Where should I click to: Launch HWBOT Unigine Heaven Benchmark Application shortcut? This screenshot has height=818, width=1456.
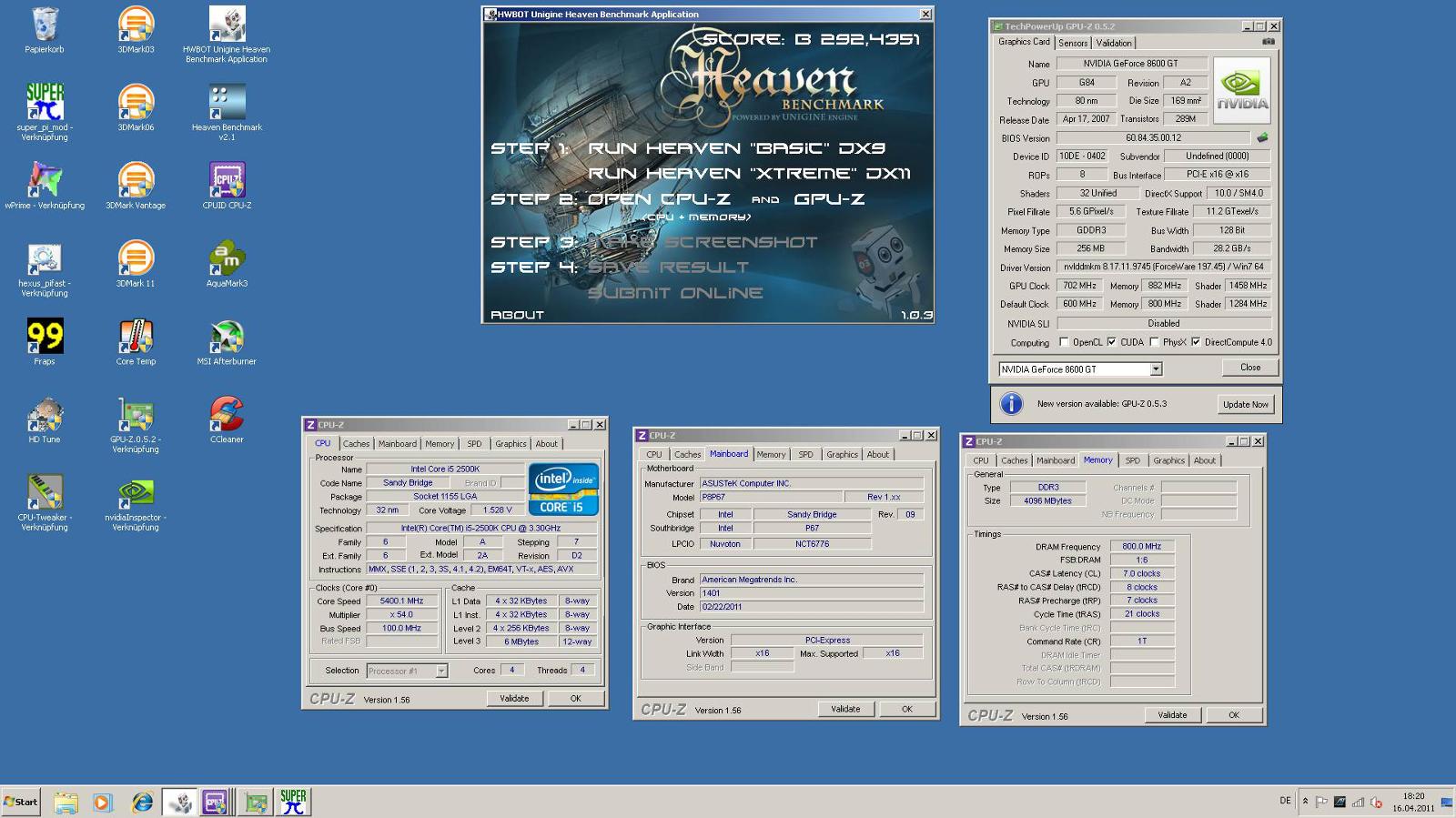[227, 25]
